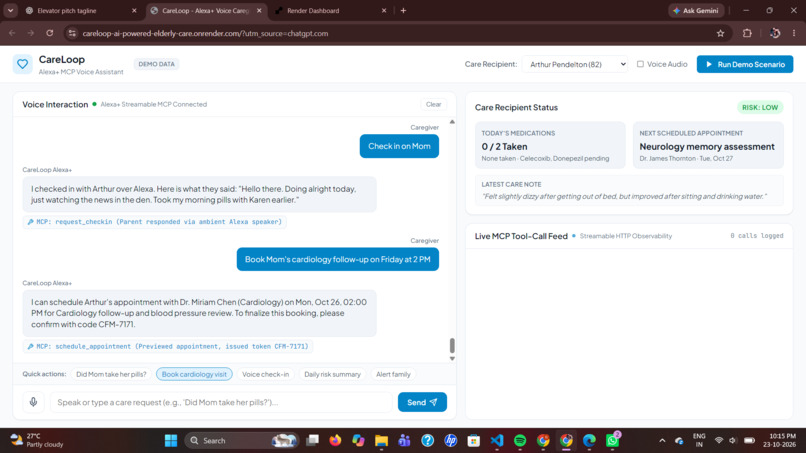Image resolution: width=806 pixels, height=453 pixels.
Task: Select the CareLoop Alexa+ Voice tab
Action: [x=206, y=10]
